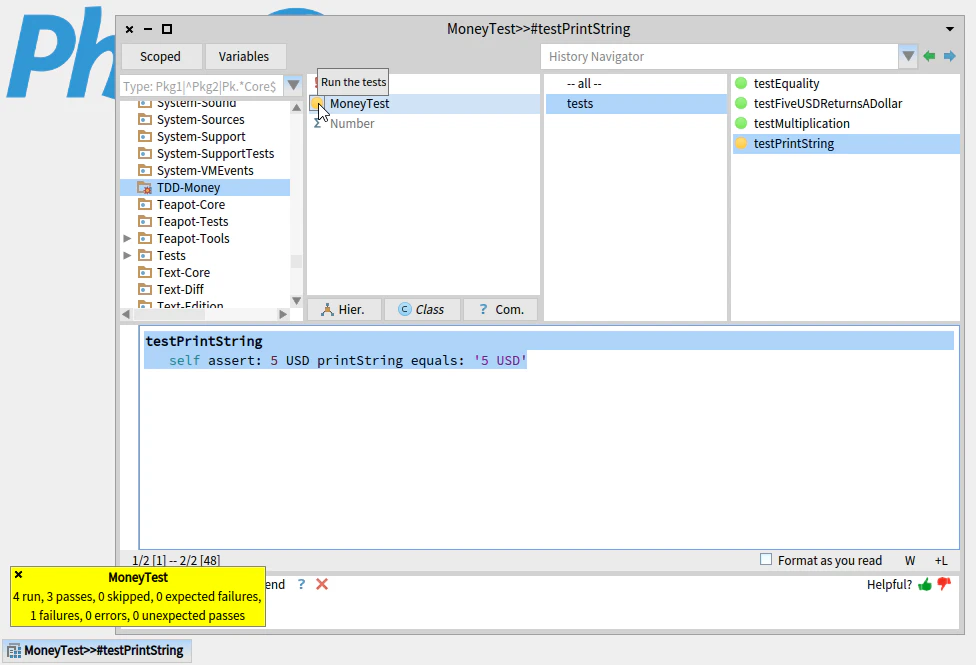Toggle the Scoped view button
976x665 pixels.
[161, 57]
